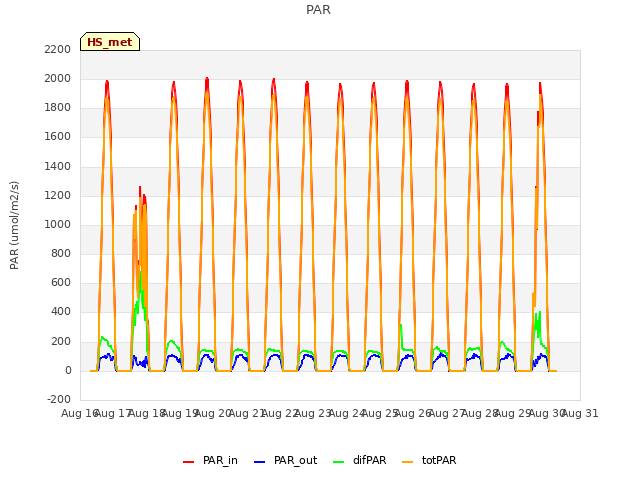Click the Aug 23 x-axis label

pos(313,413)
